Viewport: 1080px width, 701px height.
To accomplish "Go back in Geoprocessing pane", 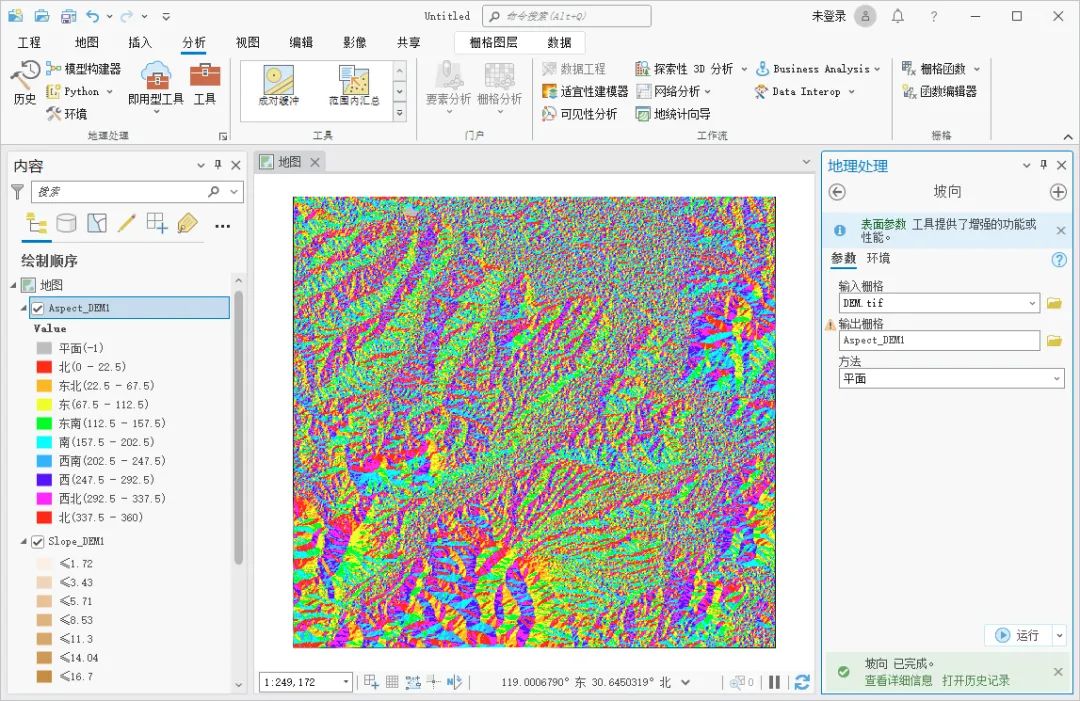I will (x=837, y=192).
